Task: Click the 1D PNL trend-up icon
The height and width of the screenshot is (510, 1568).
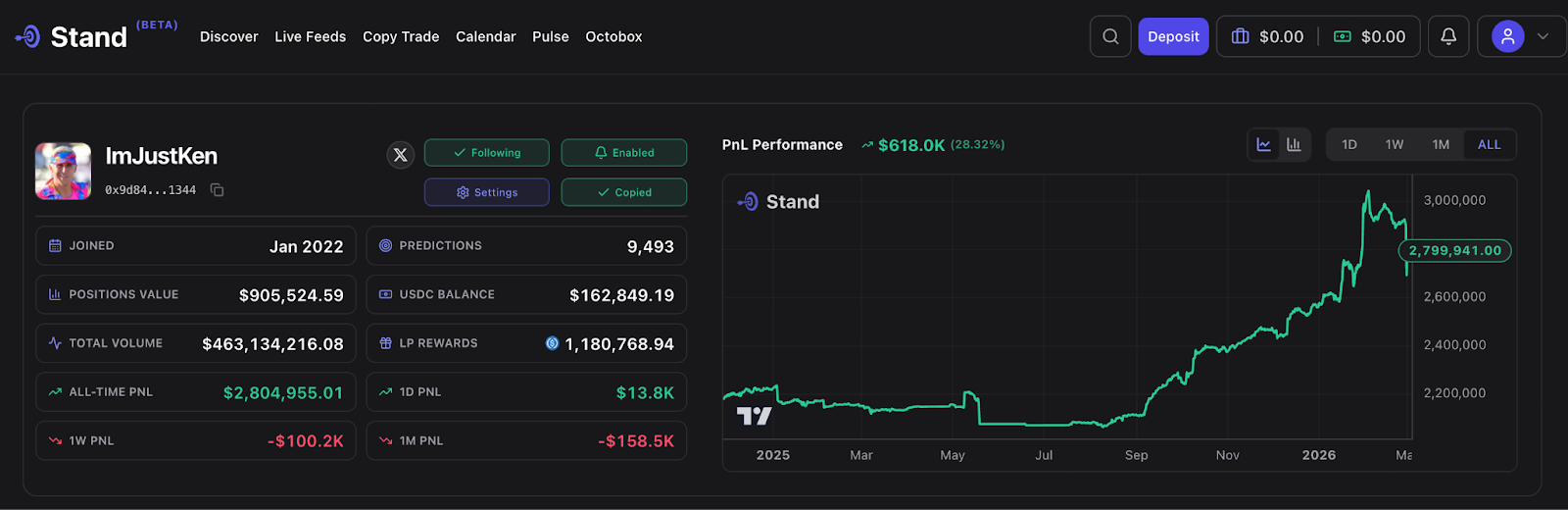Action: [385, 392]
